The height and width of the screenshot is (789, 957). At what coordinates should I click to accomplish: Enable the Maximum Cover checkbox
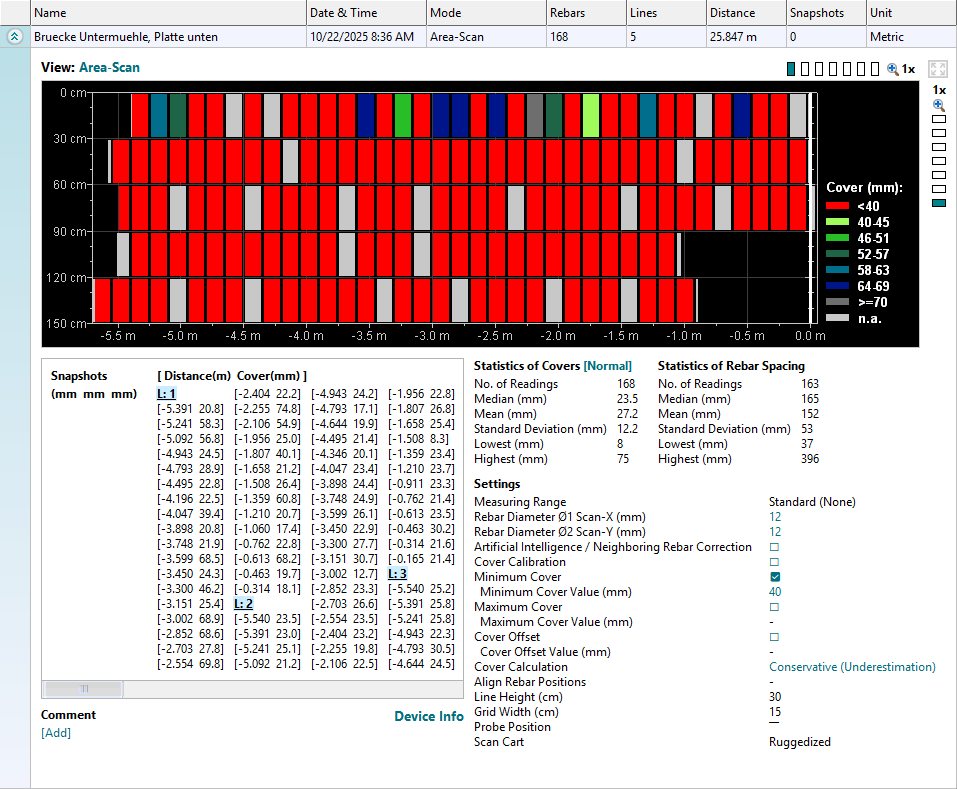click(774, 607)
